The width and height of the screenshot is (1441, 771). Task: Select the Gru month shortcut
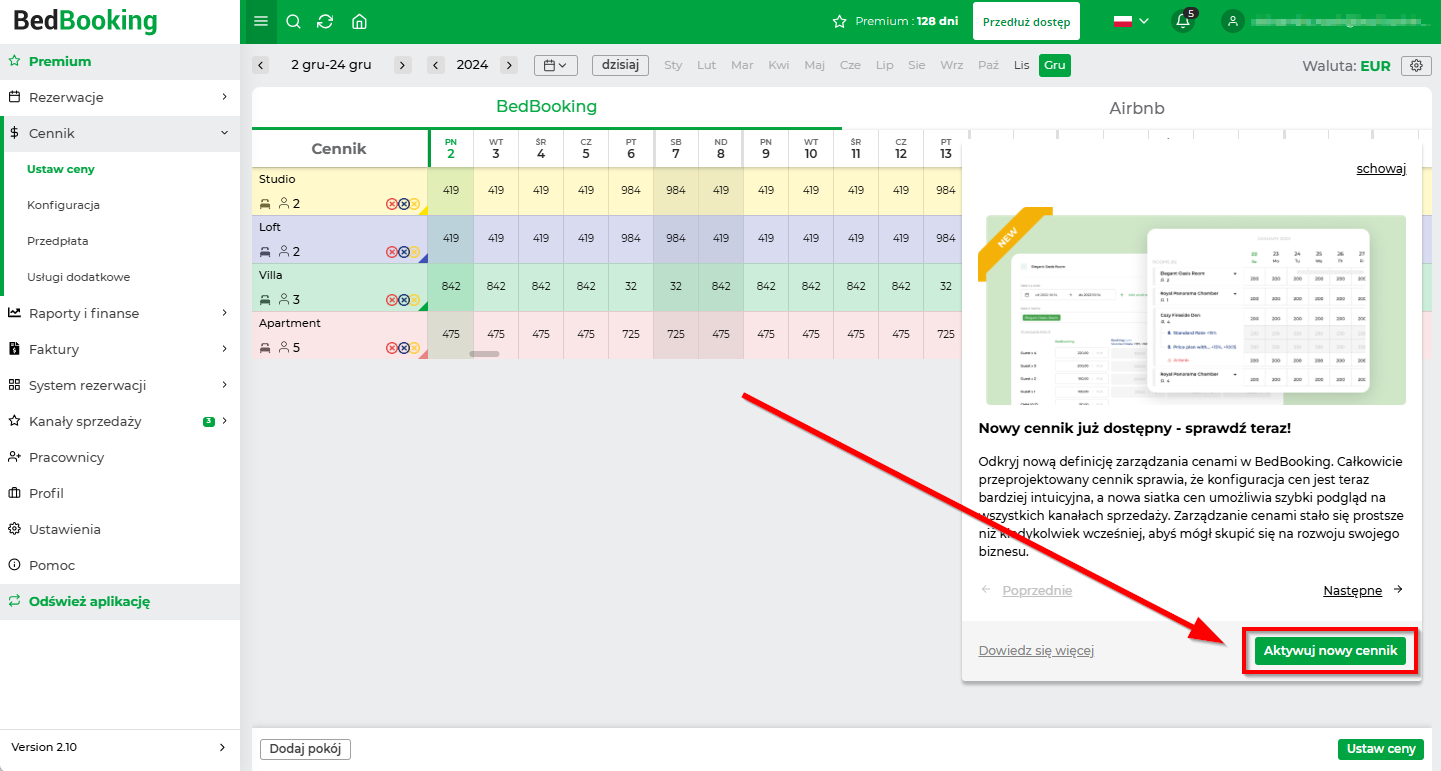(x=1054, y=65)
